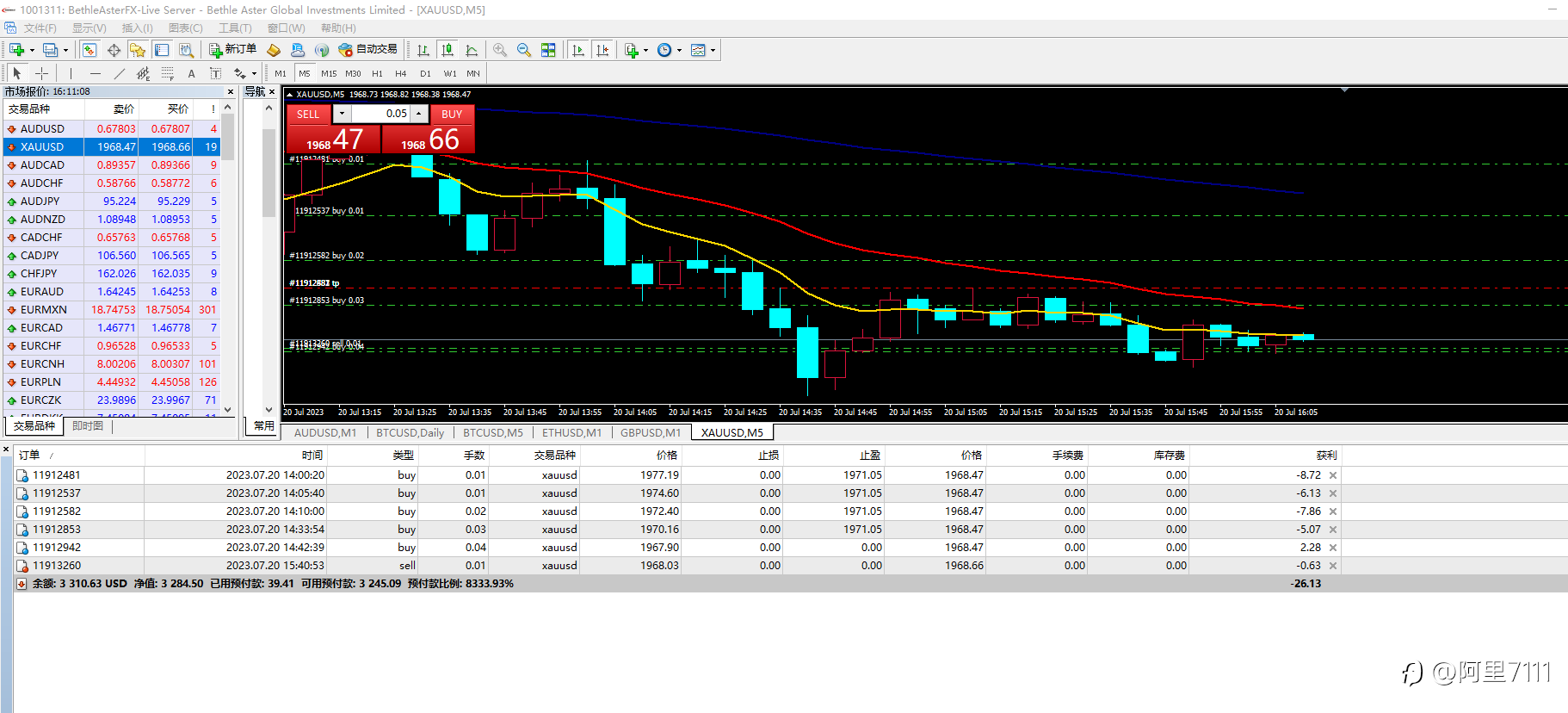Click the Tile Windows icon
Screen dimensions: 1568x713
(x=548, y=50)
